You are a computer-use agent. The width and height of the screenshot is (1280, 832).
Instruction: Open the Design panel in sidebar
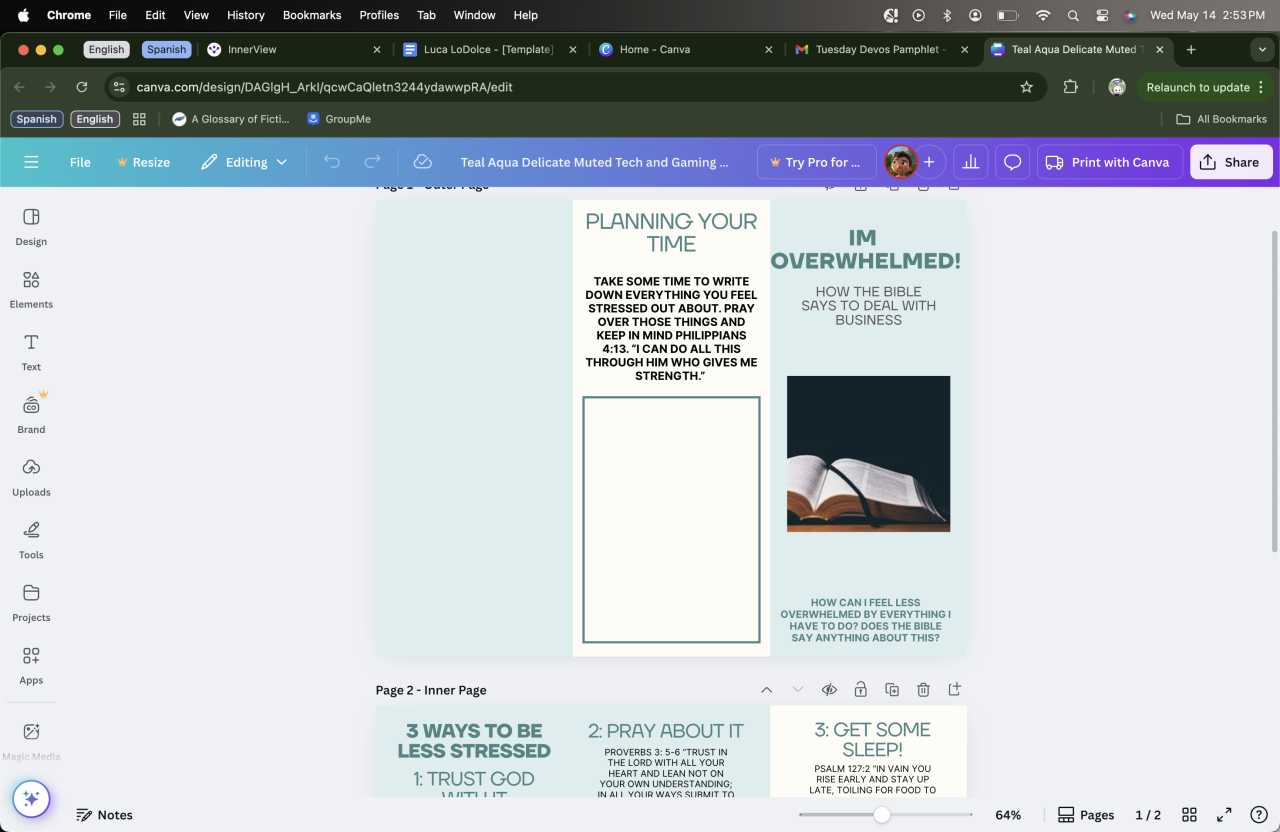pyautogui.click(x=31, y=227)
